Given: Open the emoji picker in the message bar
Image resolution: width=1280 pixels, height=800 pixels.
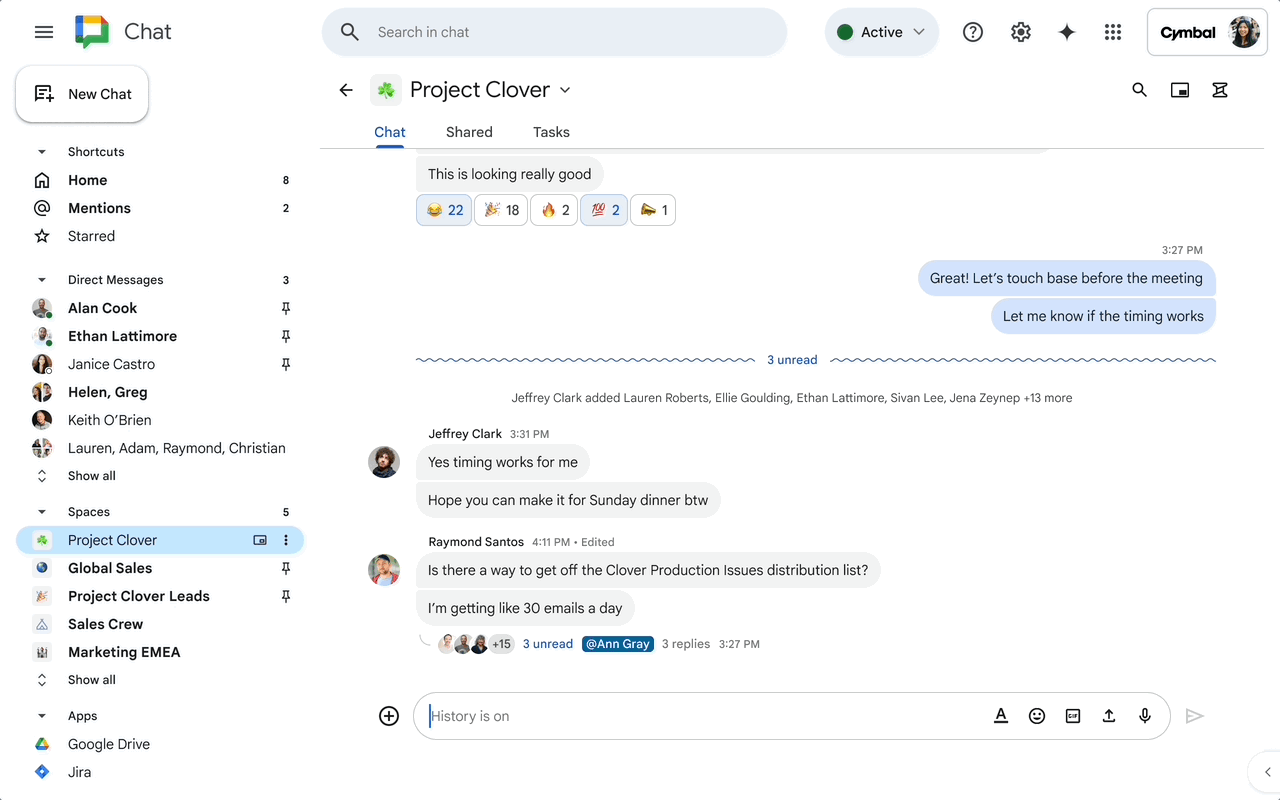Looking at the screenshot, I should 1037,716.
